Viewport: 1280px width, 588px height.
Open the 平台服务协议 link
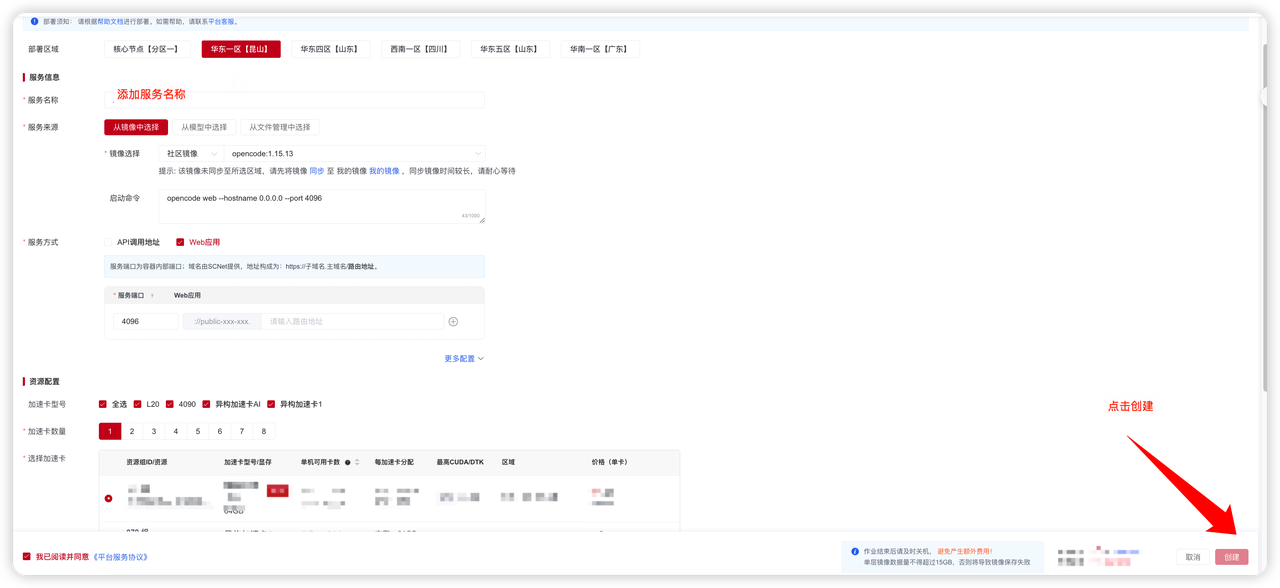point(120,557)
